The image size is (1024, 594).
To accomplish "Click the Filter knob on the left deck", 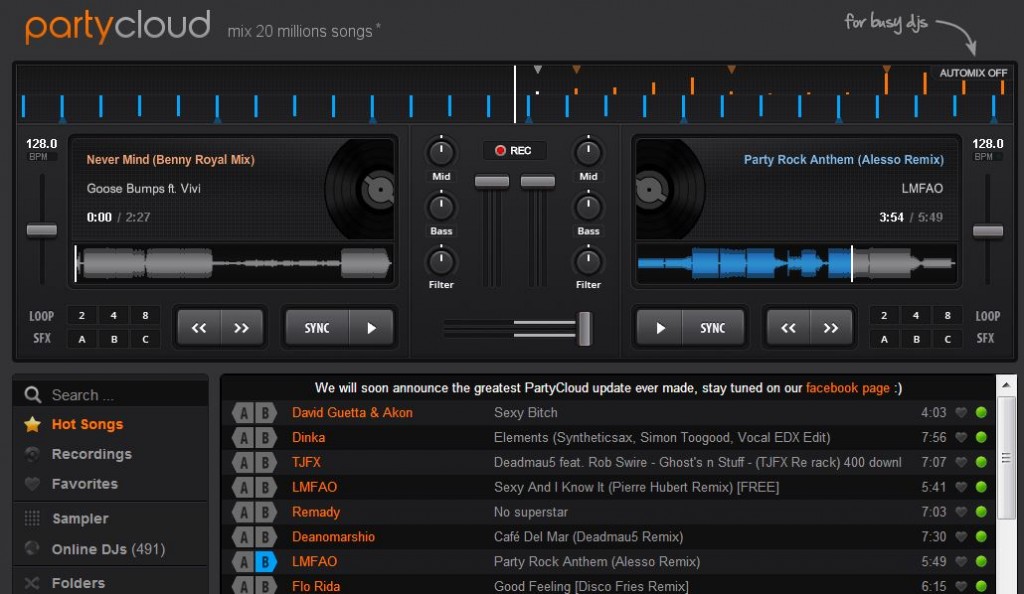I will (x=440, y=262).
